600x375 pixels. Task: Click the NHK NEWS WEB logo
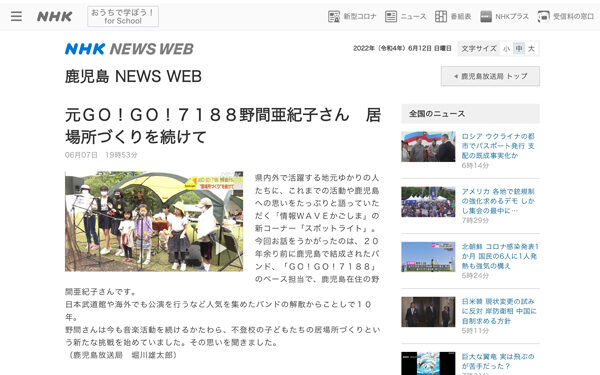129,49
